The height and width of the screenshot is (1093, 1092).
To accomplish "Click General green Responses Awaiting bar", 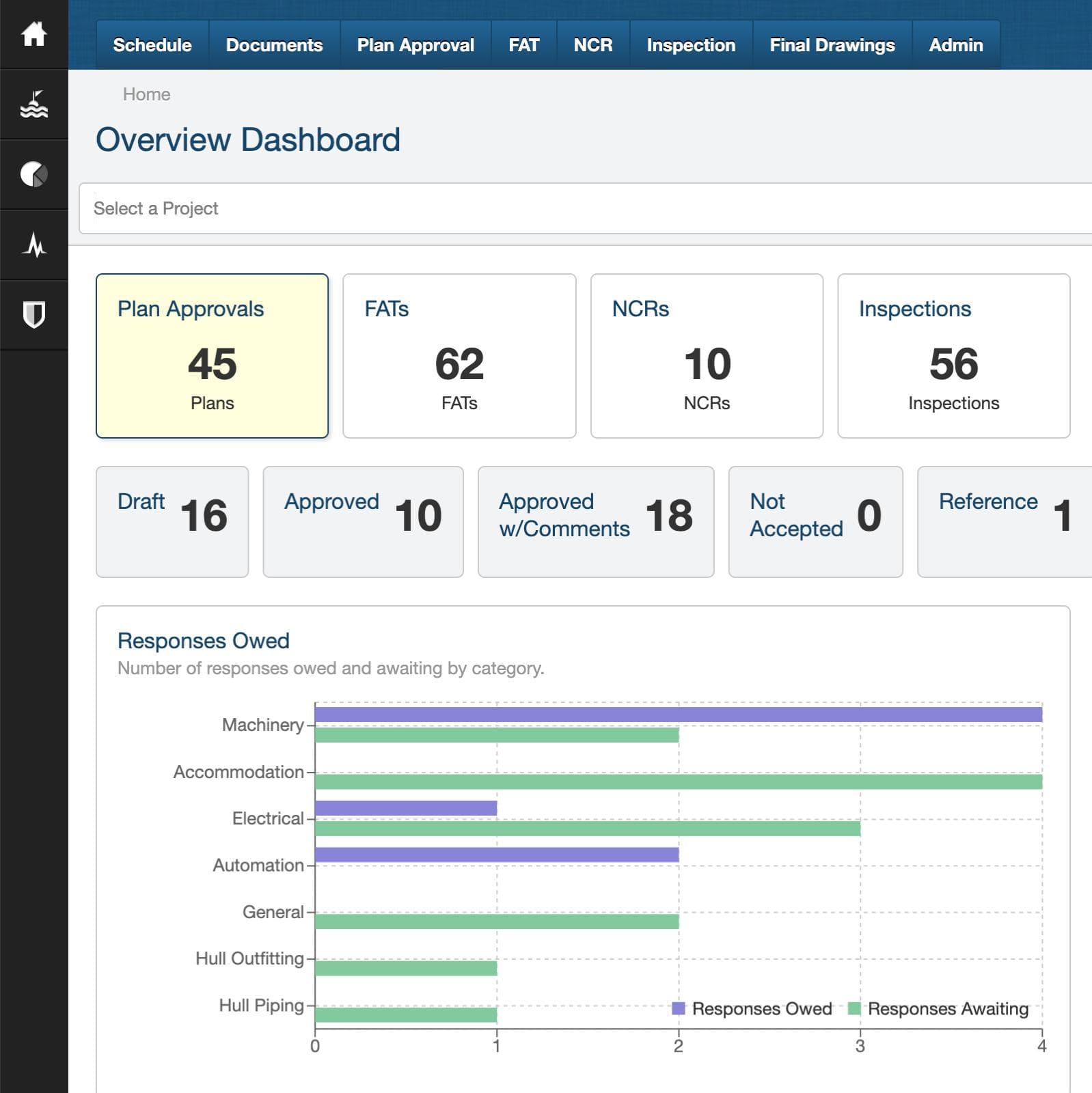I will pyautogui.click(x=497, y=922).
